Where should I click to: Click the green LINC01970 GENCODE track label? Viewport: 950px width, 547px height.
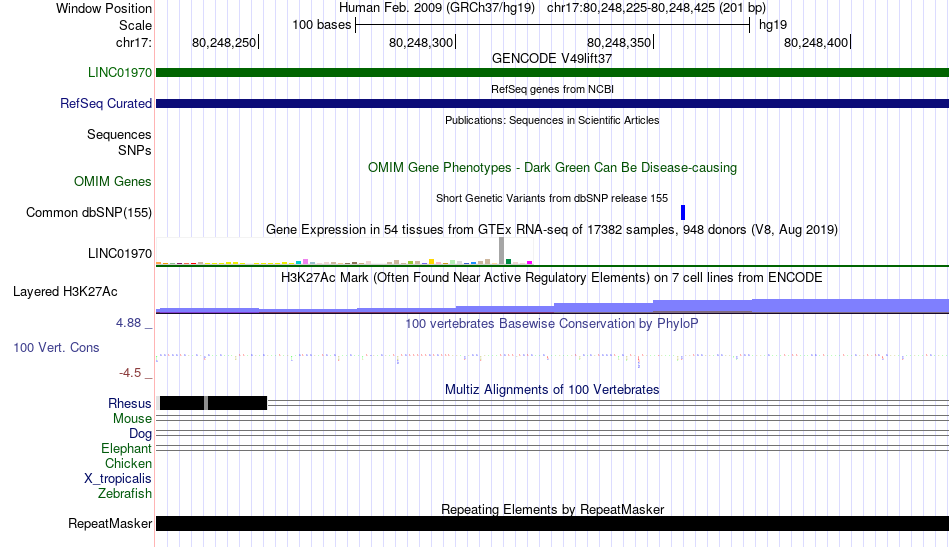tap(119, 73)
